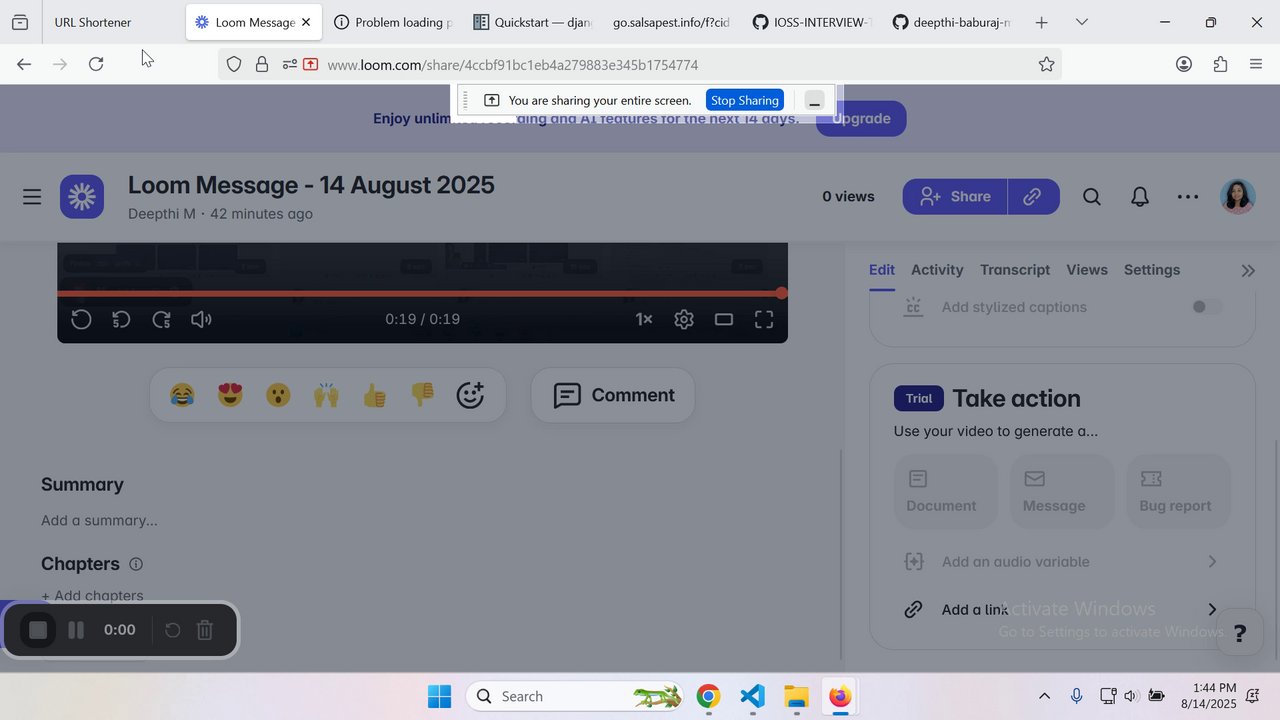Open the three-dot more options menu

coord(1188,197)
